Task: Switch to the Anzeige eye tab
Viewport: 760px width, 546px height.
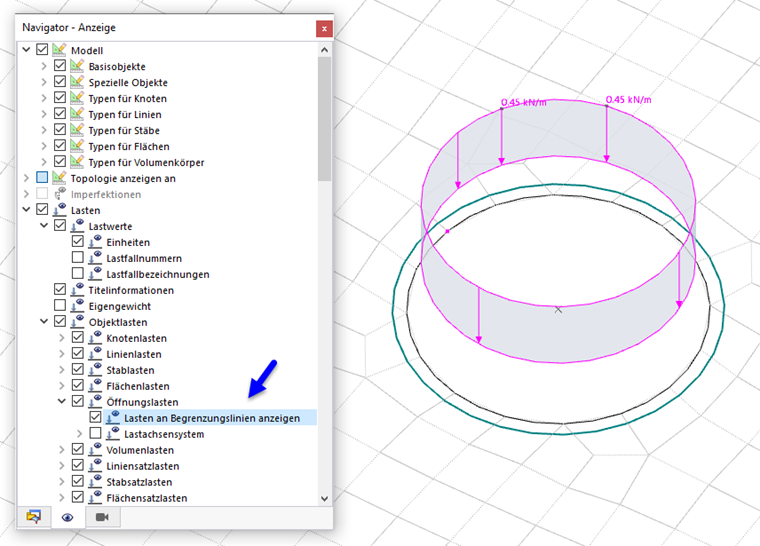Action: point(67,517)
